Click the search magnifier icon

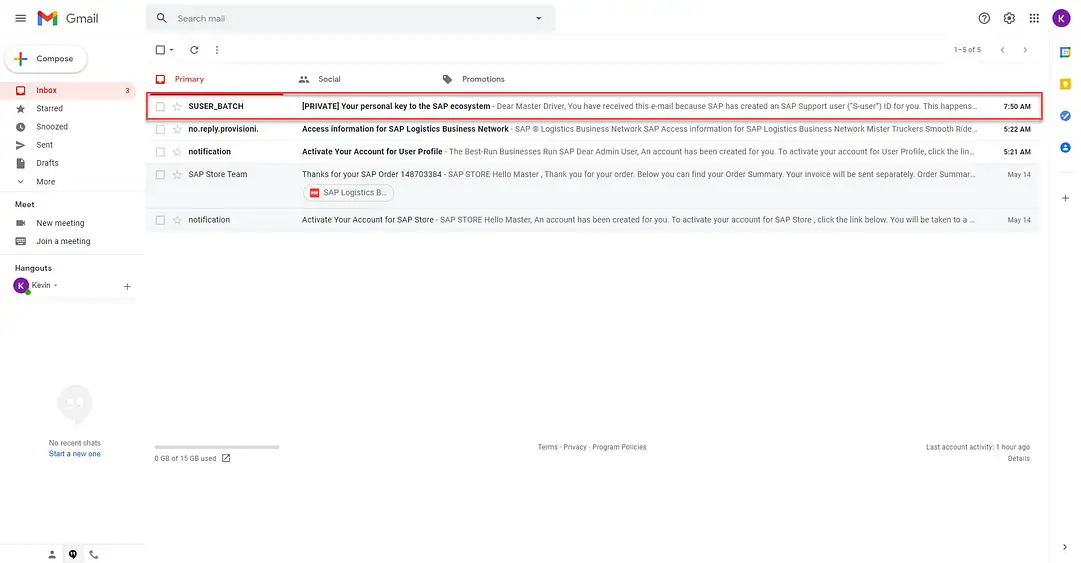[161, 19]
